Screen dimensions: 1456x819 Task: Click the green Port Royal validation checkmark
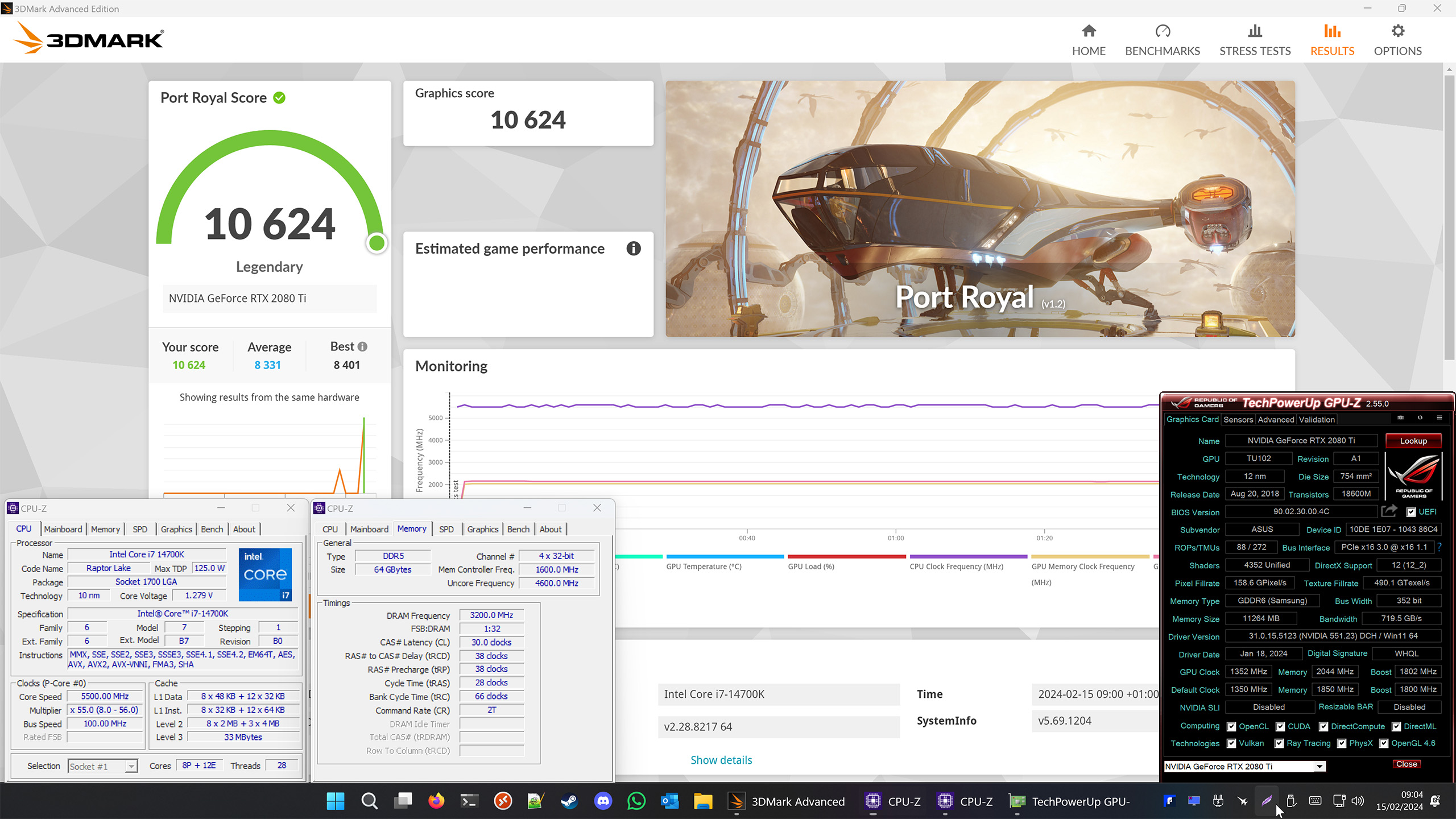tap(279, 98)
